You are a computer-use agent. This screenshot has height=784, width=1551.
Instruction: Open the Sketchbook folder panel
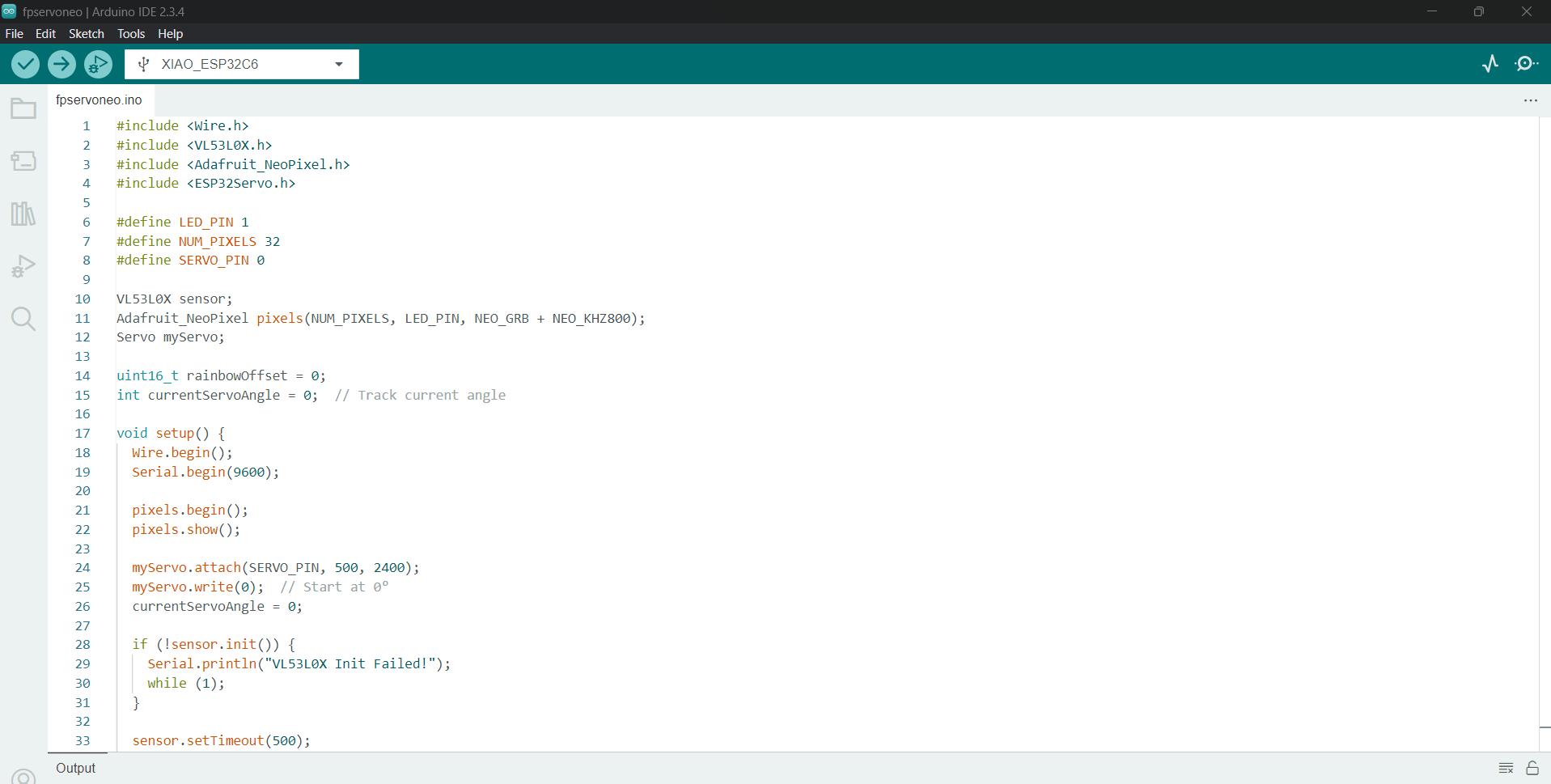[x=23, y=108]
